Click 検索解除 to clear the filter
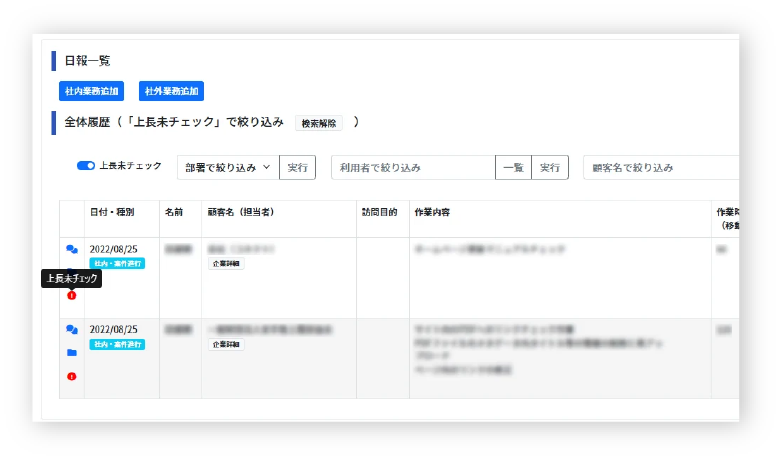The height and width of the screenshot is (462, 780). coord(320,124)
